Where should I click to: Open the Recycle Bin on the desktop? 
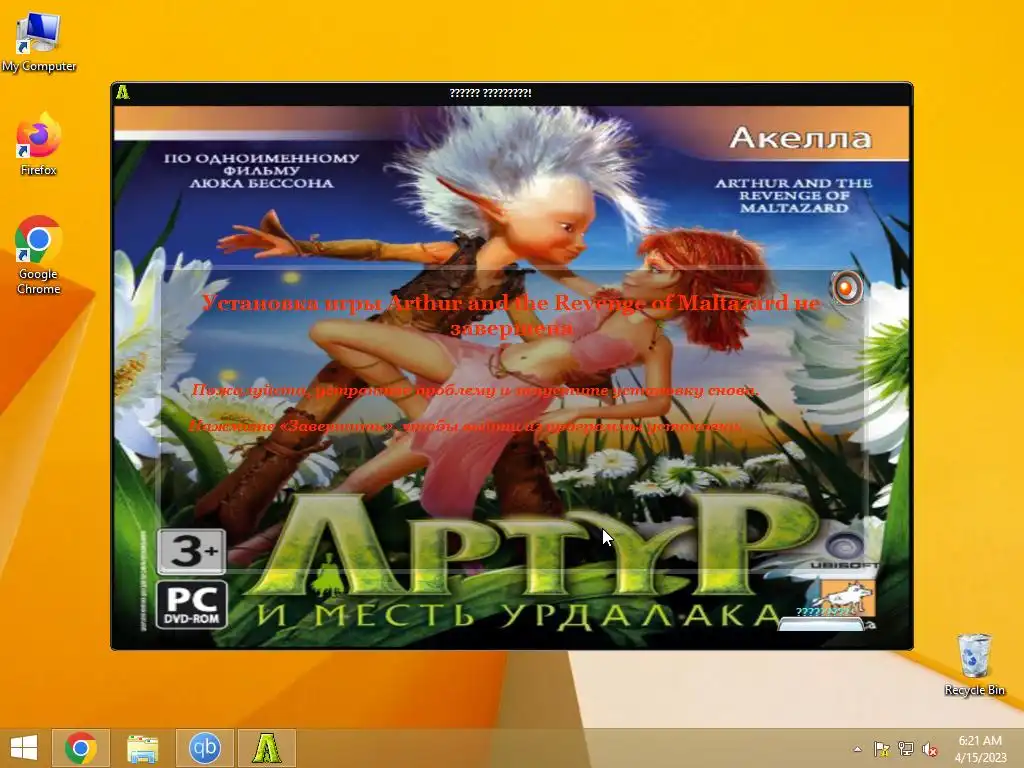pyautogui.click(x=974, y=664)
